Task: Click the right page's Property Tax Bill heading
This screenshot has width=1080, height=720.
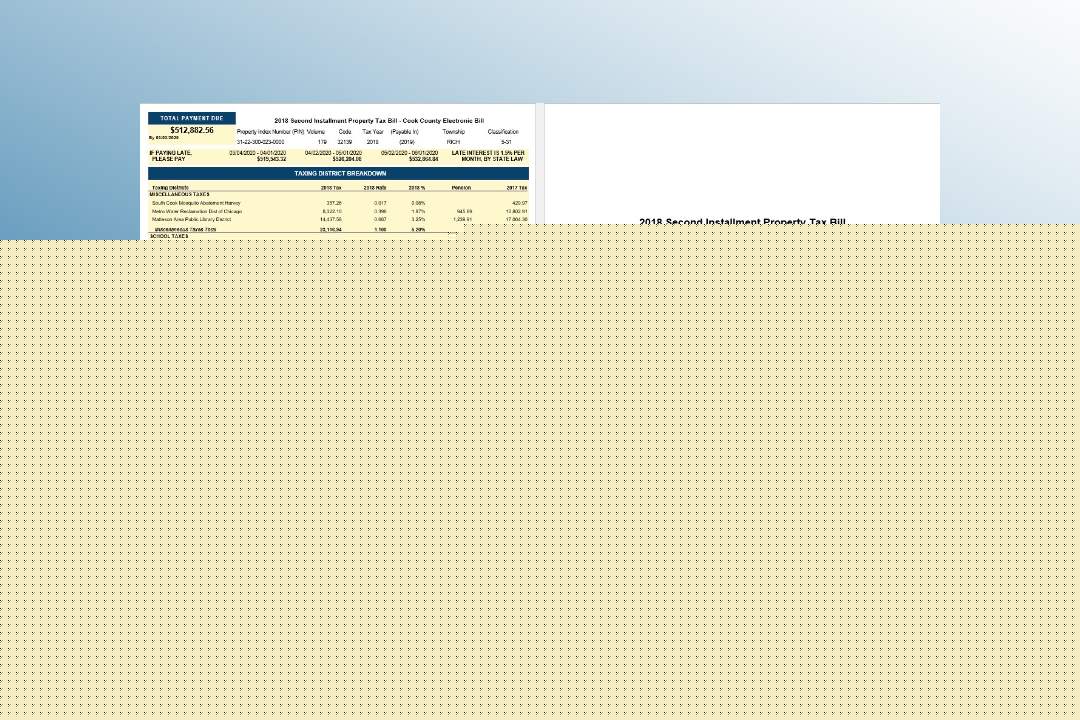Action: point(742,221)
